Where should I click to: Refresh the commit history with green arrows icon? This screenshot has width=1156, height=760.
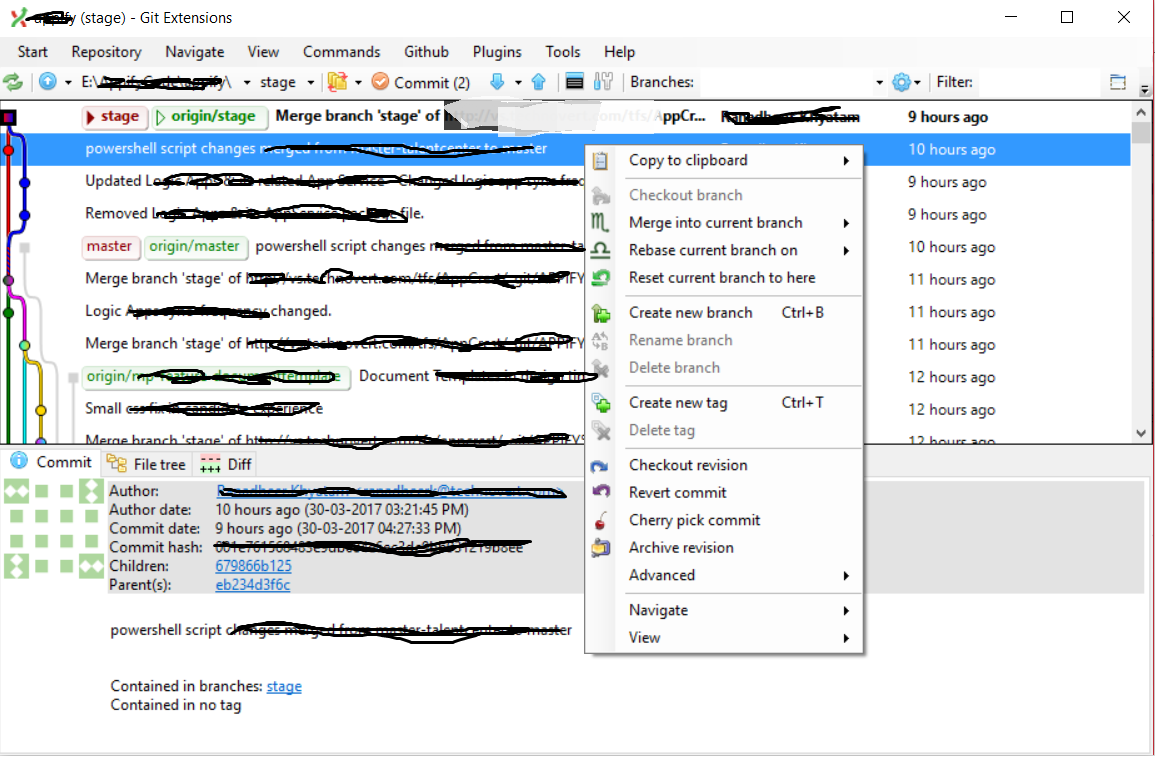13,82
